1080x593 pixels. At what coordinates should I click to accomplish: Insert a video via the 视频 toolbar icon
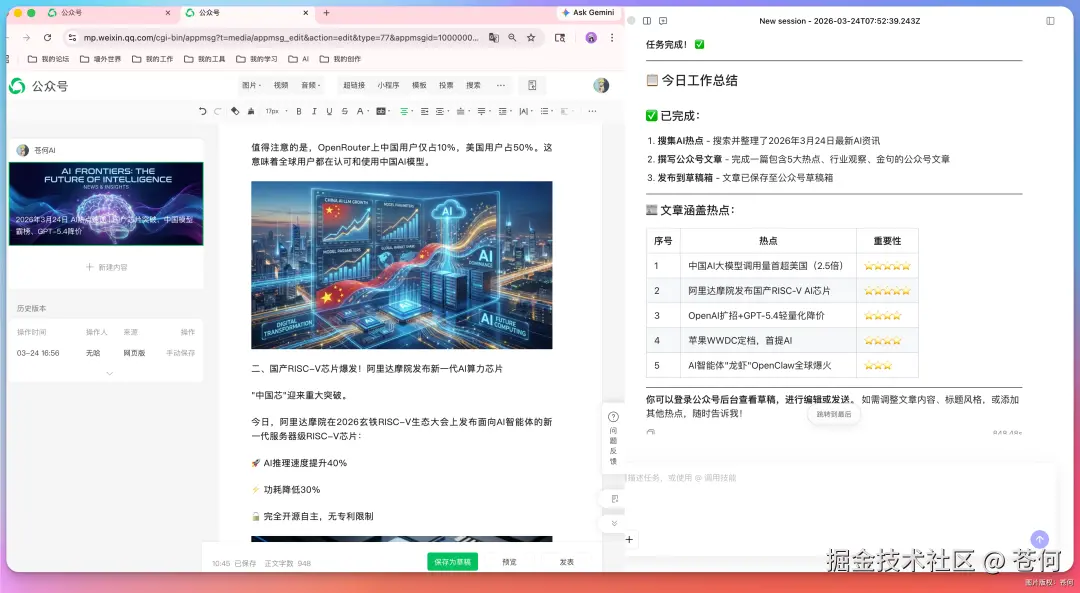(x=279, y=86)
